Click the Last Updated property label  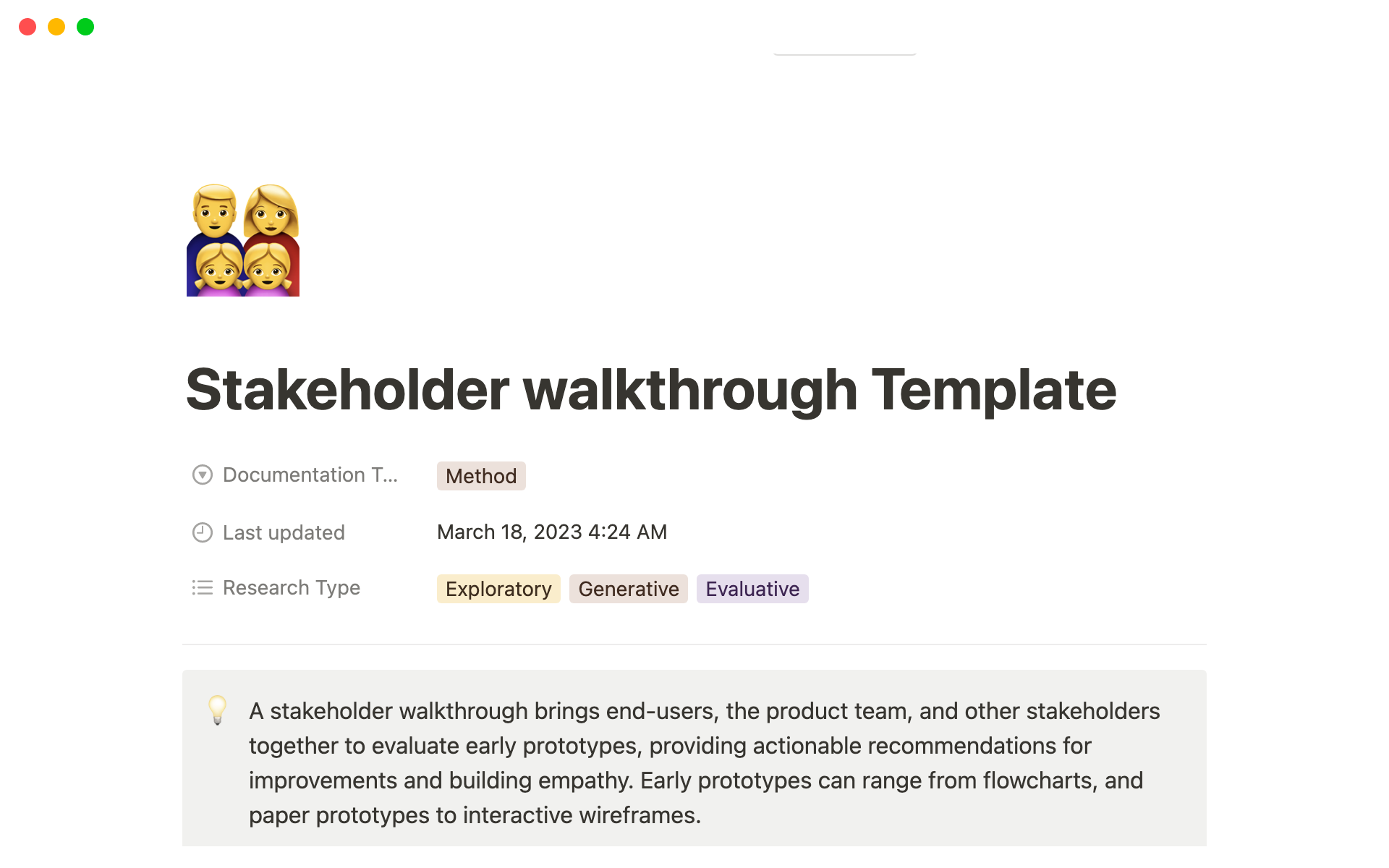pyautogui.click(x=283, y=531)
